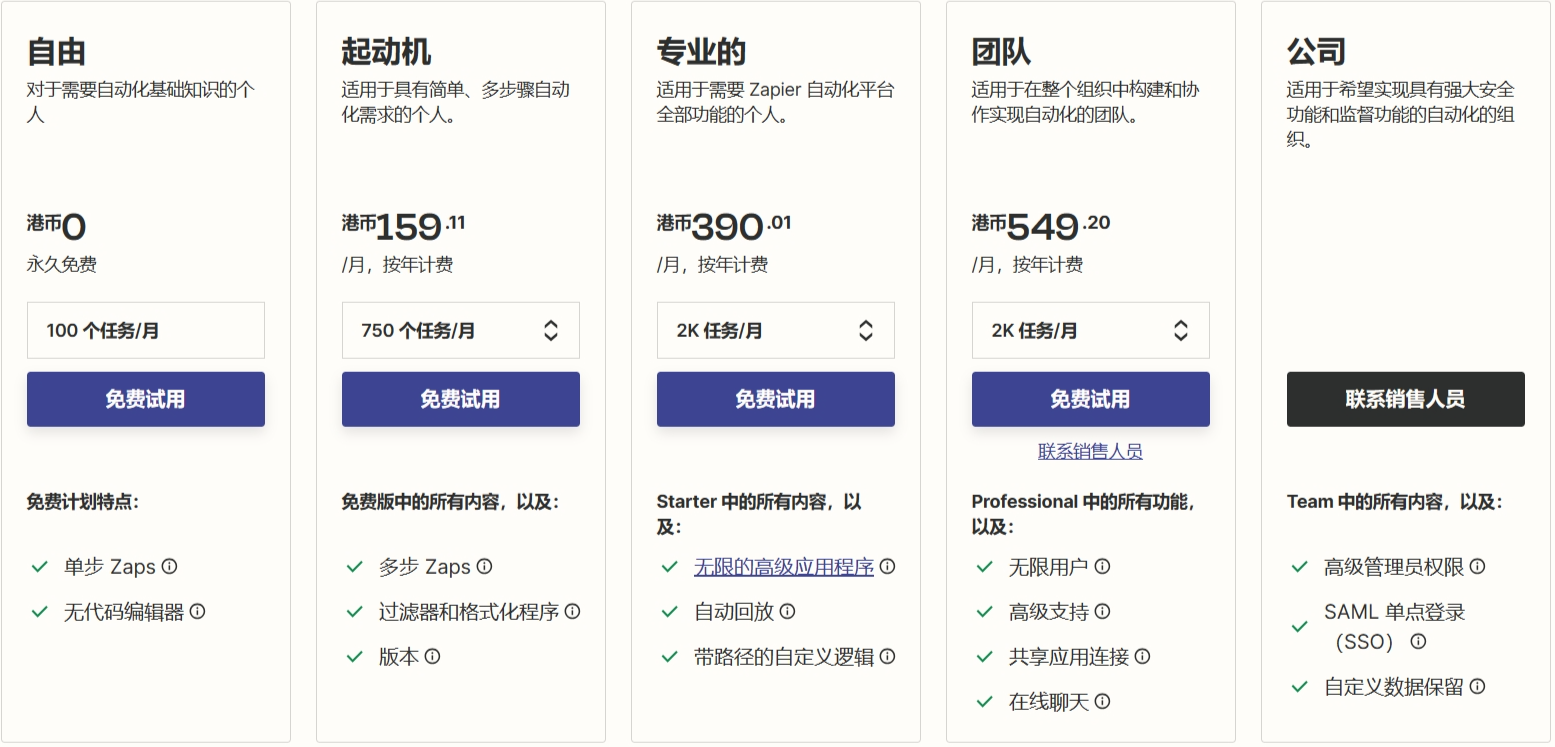Open the 750 个任务/月 dropdown
Screen dimensions: 1555x747
pos(460,330)
